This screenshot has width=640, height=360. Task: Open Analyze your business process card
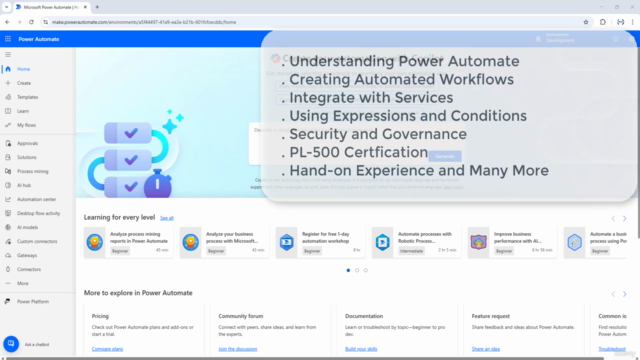pos(224,242)
